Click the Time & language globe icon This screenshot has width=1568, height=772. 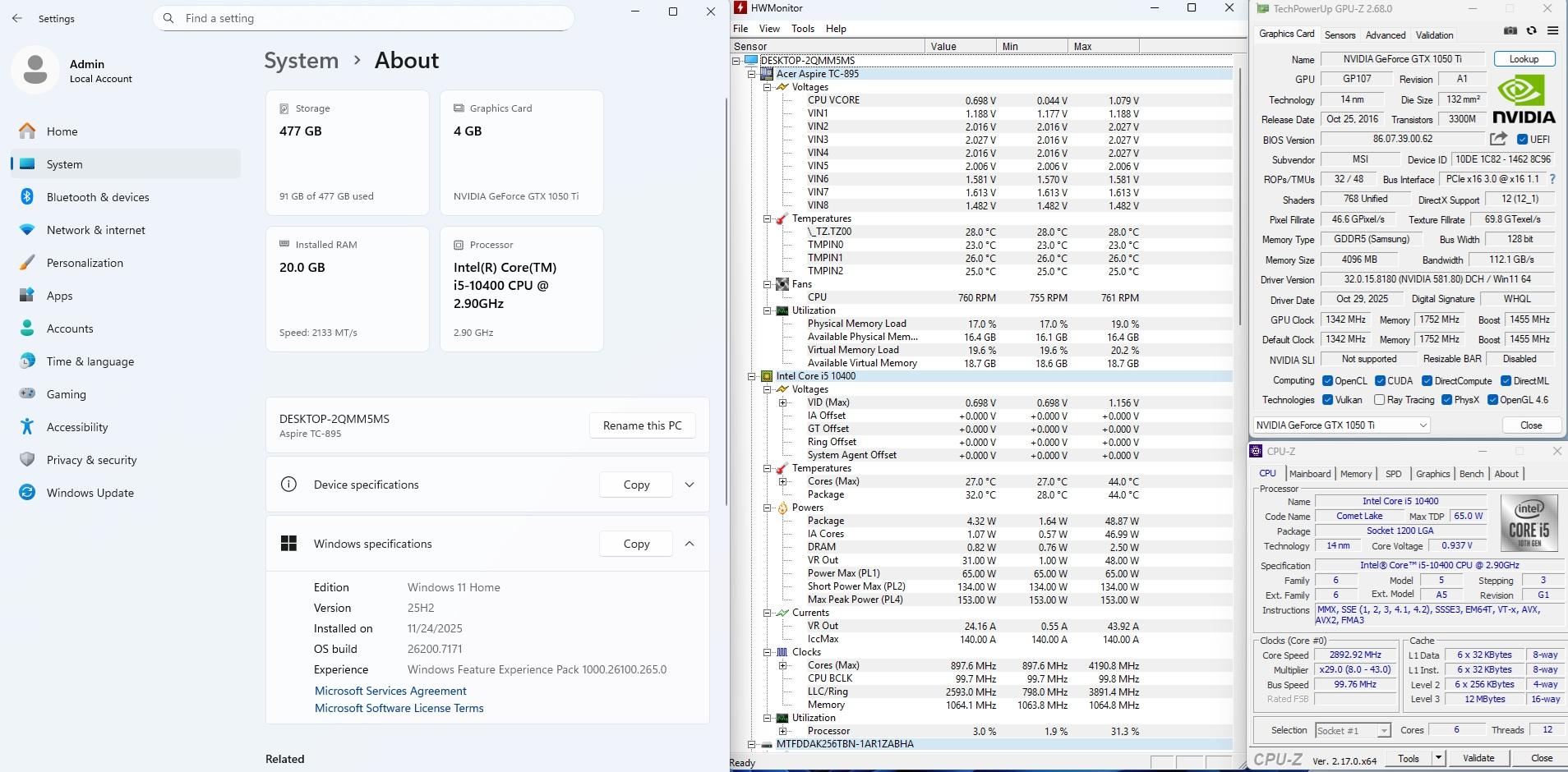(x=27, y=361)
